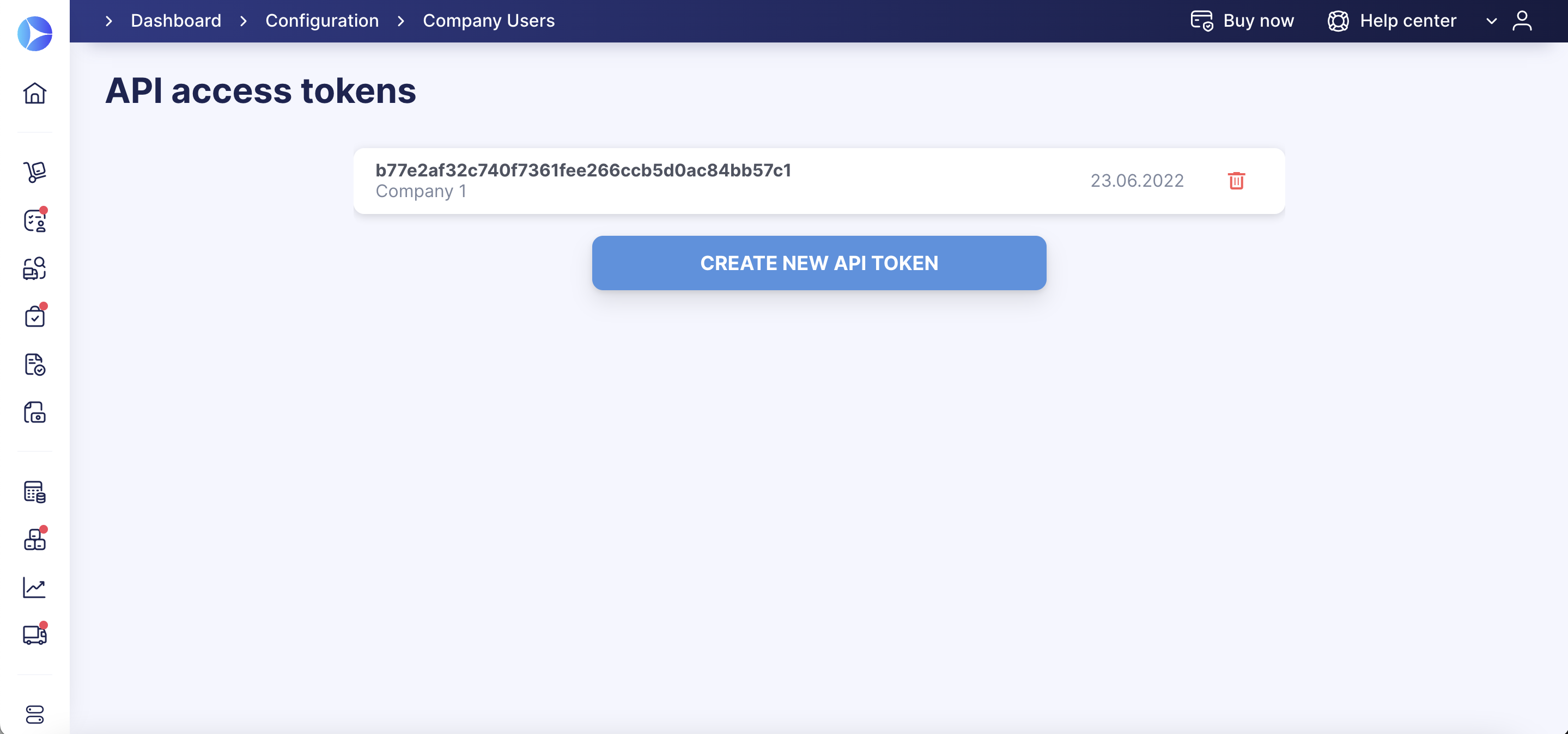
Task: Open the server settings icon at bottom
Action: tap(35, 714)
